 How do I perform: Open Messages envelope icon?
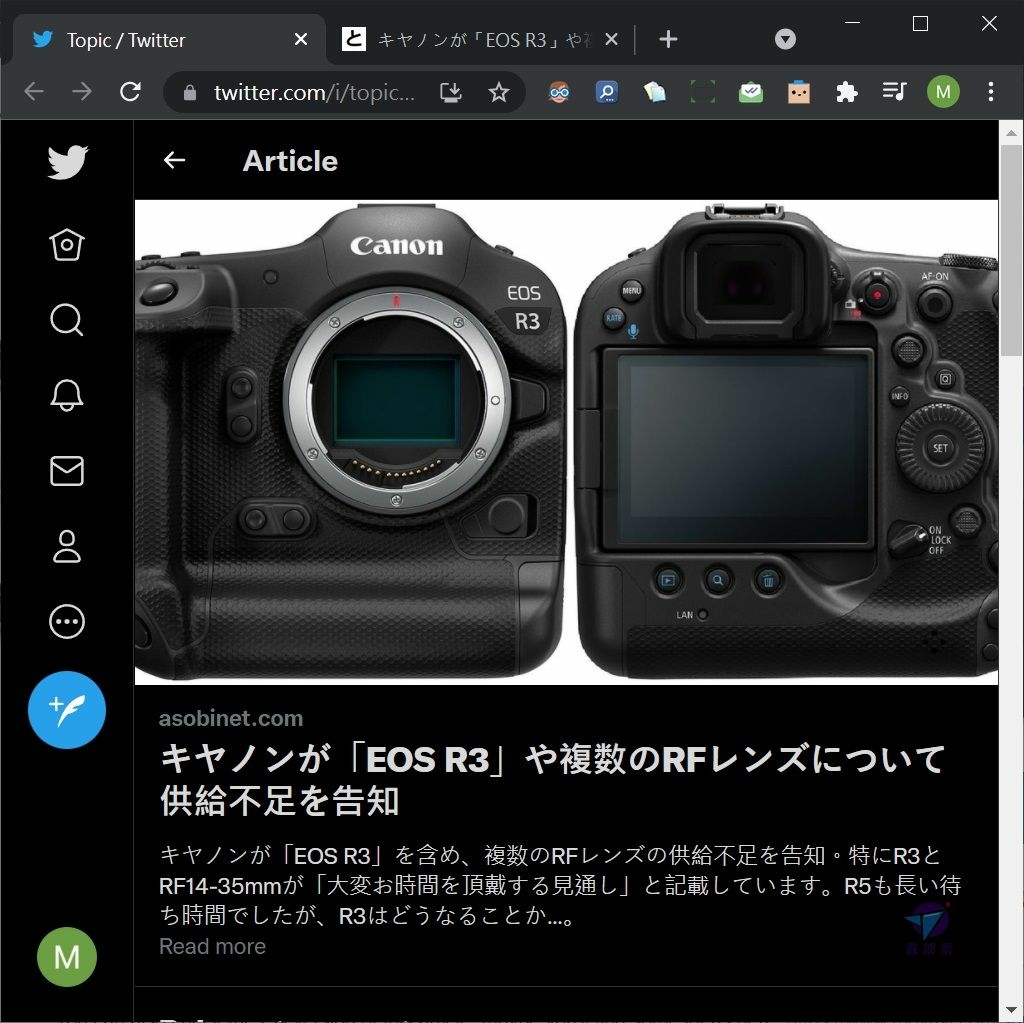click(x=67, y=471)
